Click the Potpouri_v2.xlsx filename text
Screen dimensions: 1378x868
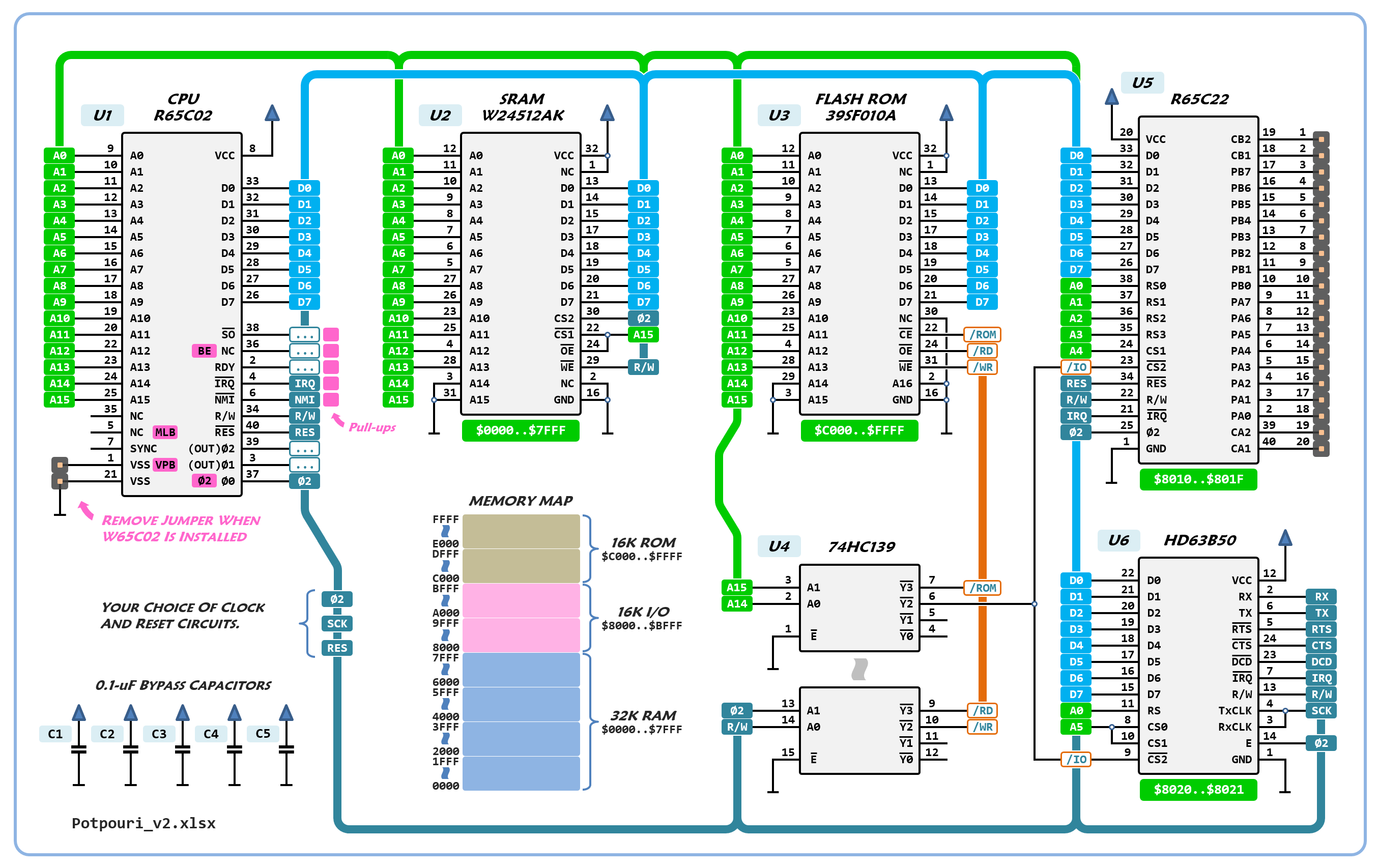143,823
